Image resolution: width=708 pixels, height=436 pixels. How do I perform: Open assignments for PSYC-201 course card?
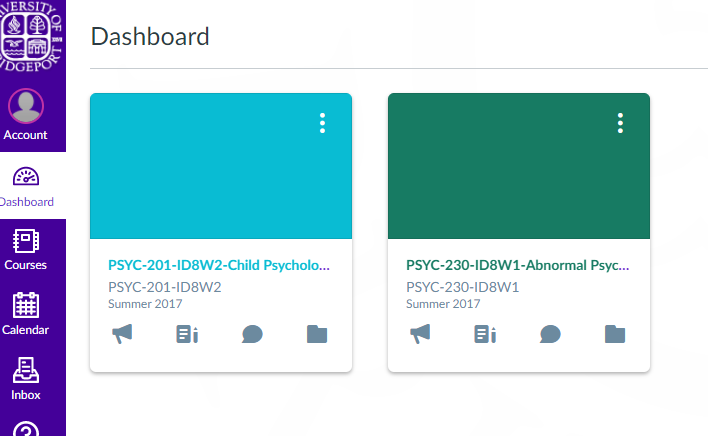click(x=187, y=334)
